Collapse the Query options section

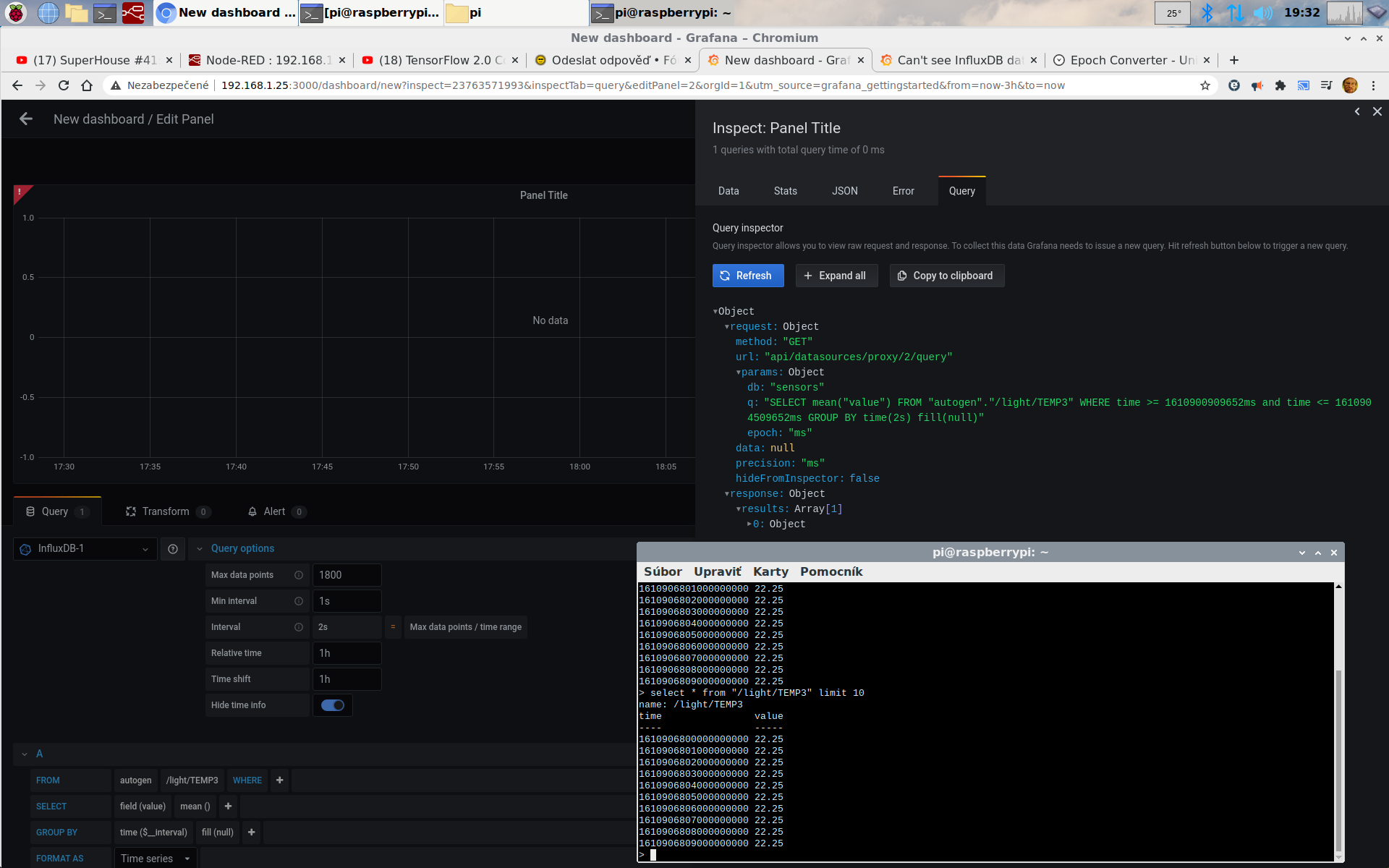pos(200,549)
